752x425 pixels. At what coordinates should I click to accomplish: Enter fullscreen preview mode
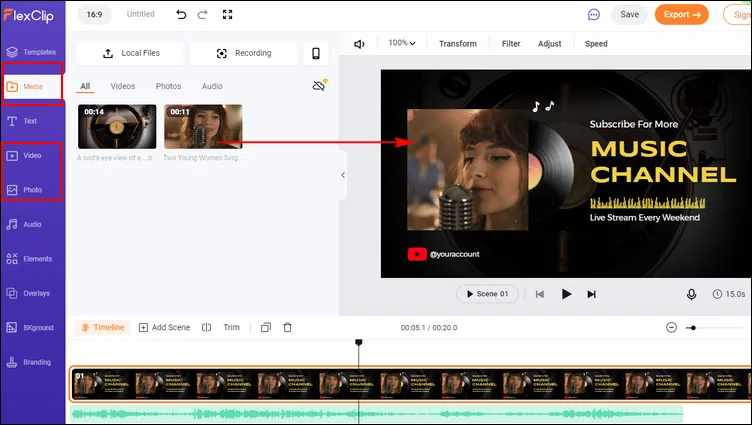pyautogui.click(x=227, y=14)
